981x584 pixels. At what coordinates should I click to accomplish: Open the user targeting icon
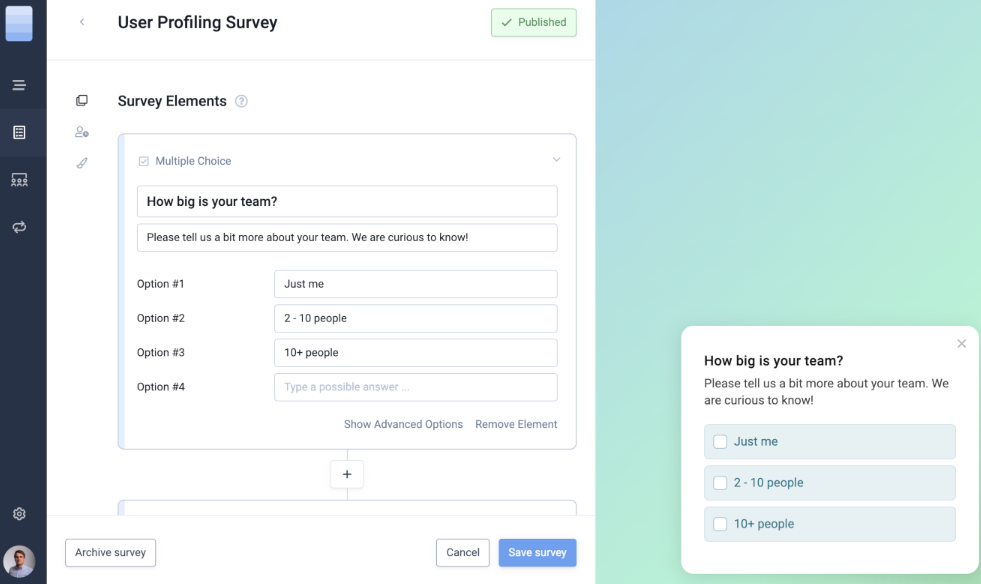[82, 132]
